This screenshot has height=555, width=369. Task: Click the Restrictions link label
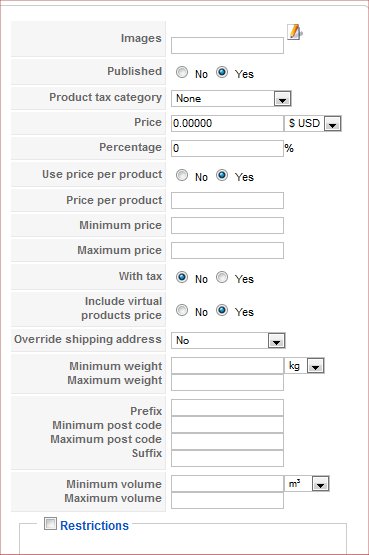(94, 526)
